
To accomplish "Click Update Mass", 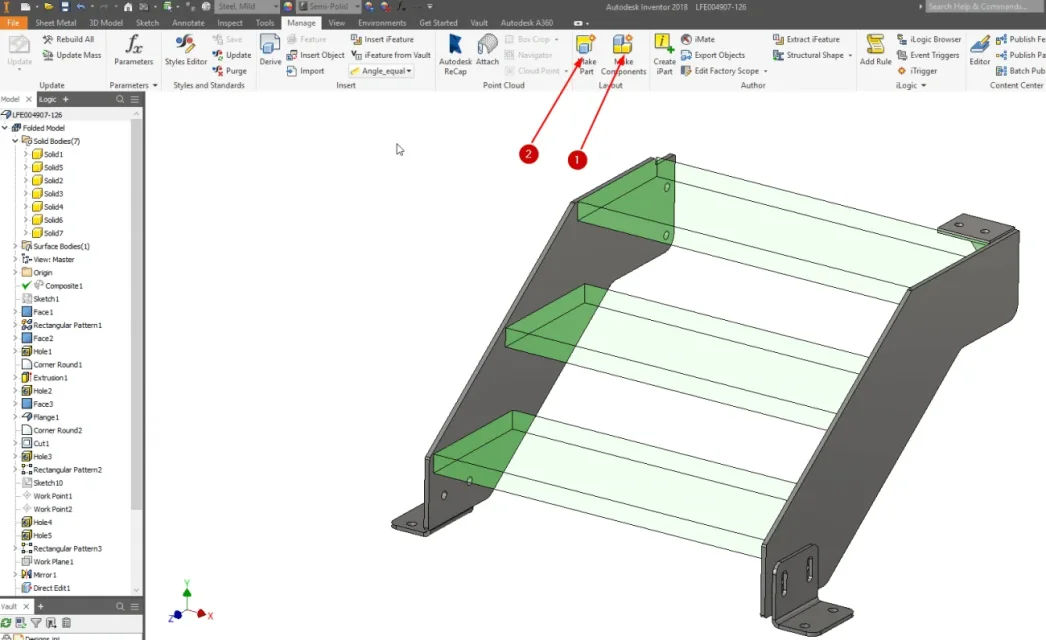I will coord(71,55).
